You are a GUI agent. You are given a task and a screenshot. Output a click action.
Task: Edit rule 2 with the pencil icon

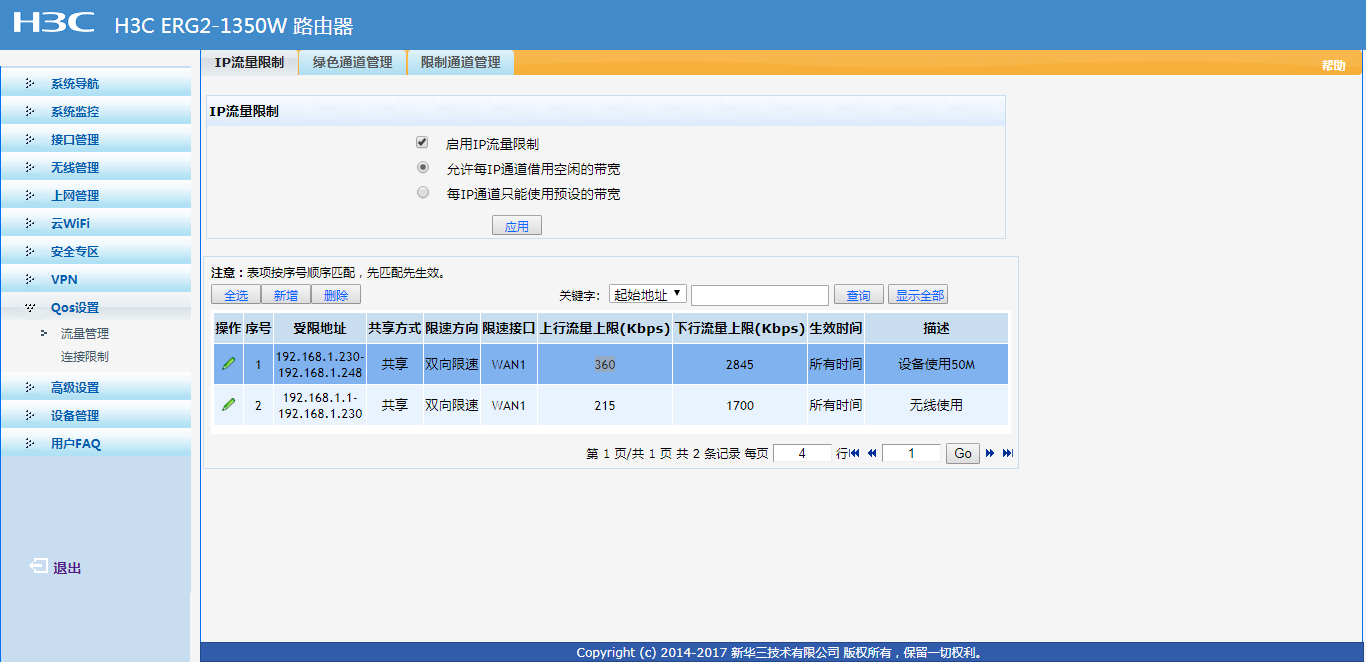pyautogui.click(x=229, y=405)
